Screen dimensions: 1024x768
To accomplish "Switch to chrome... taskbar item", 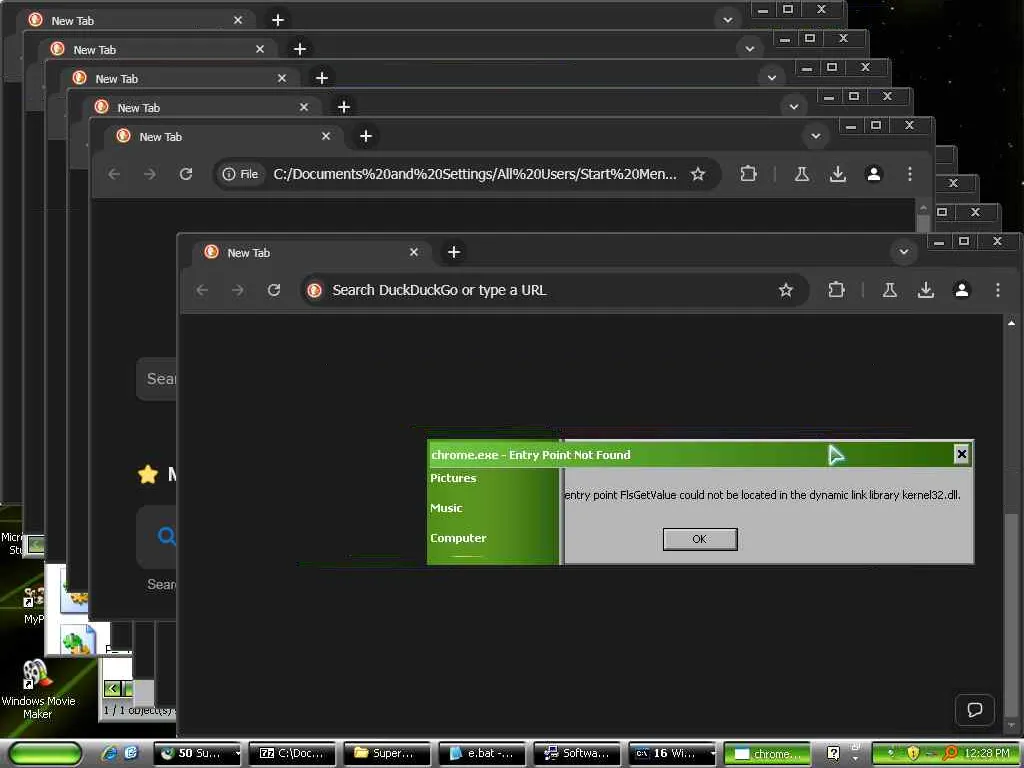I will point(767,754).
